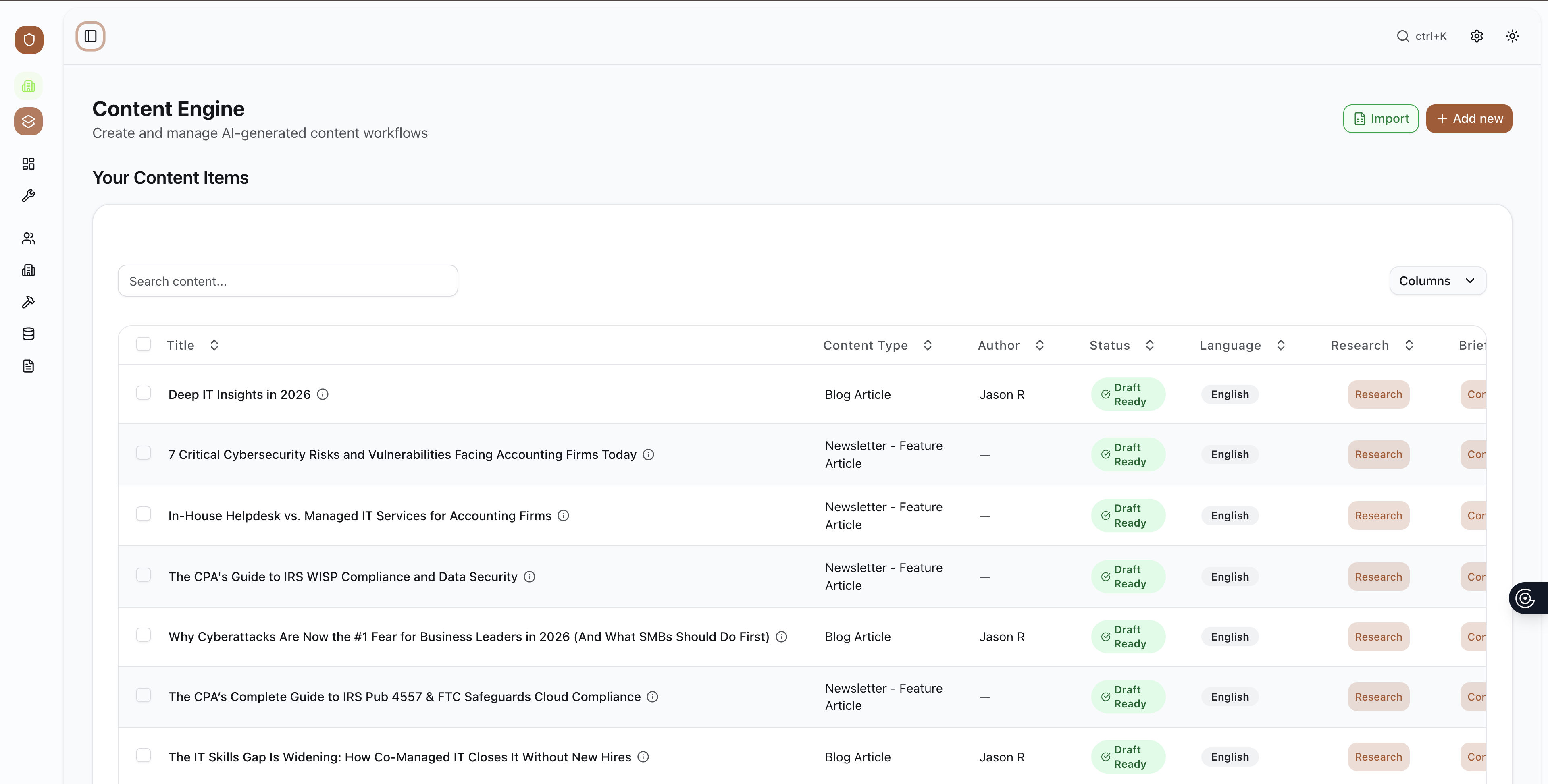Viewport: 1548px width, 784px height.
Task: Click Research for Deep IT Insights row
Action: [1378, 394]
